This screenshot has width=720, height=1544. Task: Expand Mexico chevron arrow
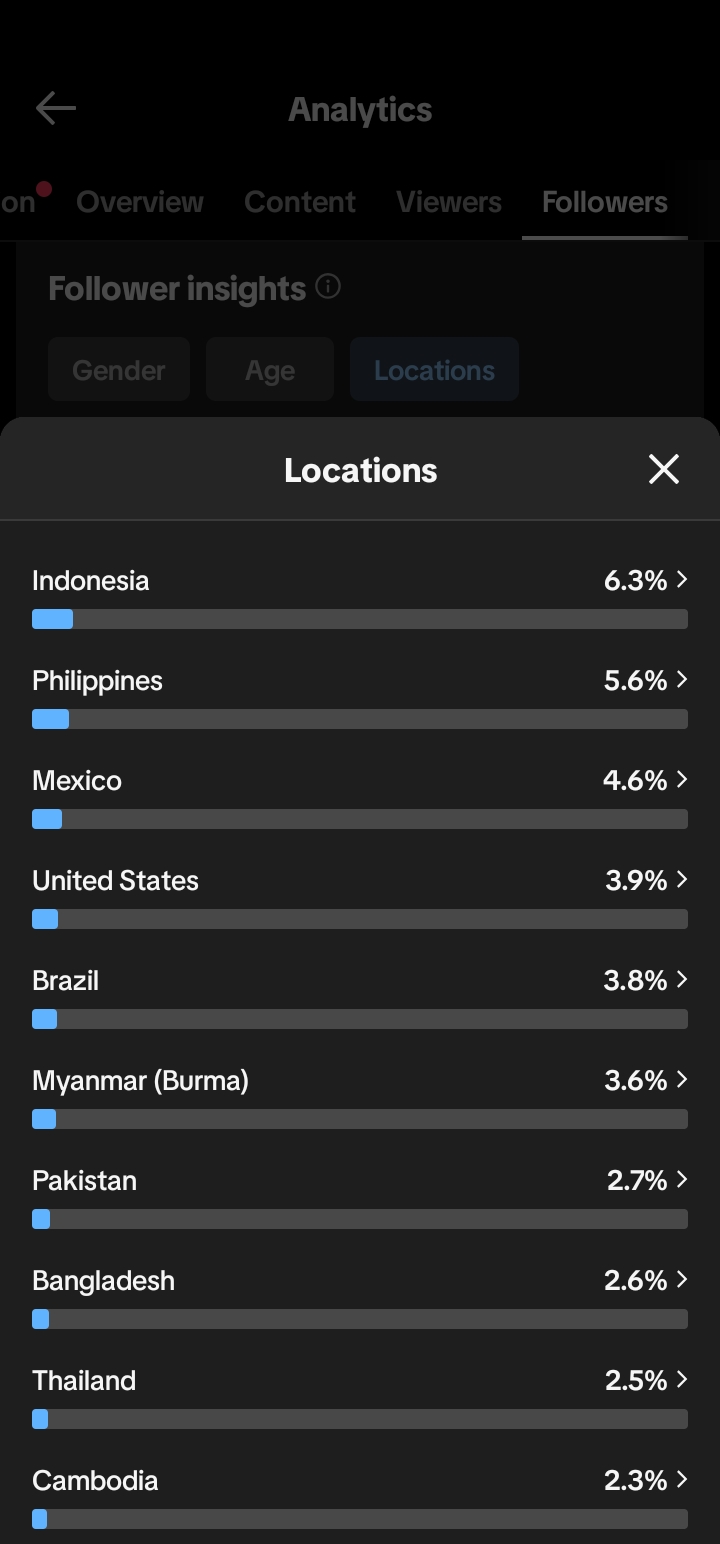(x=682, y=779)
